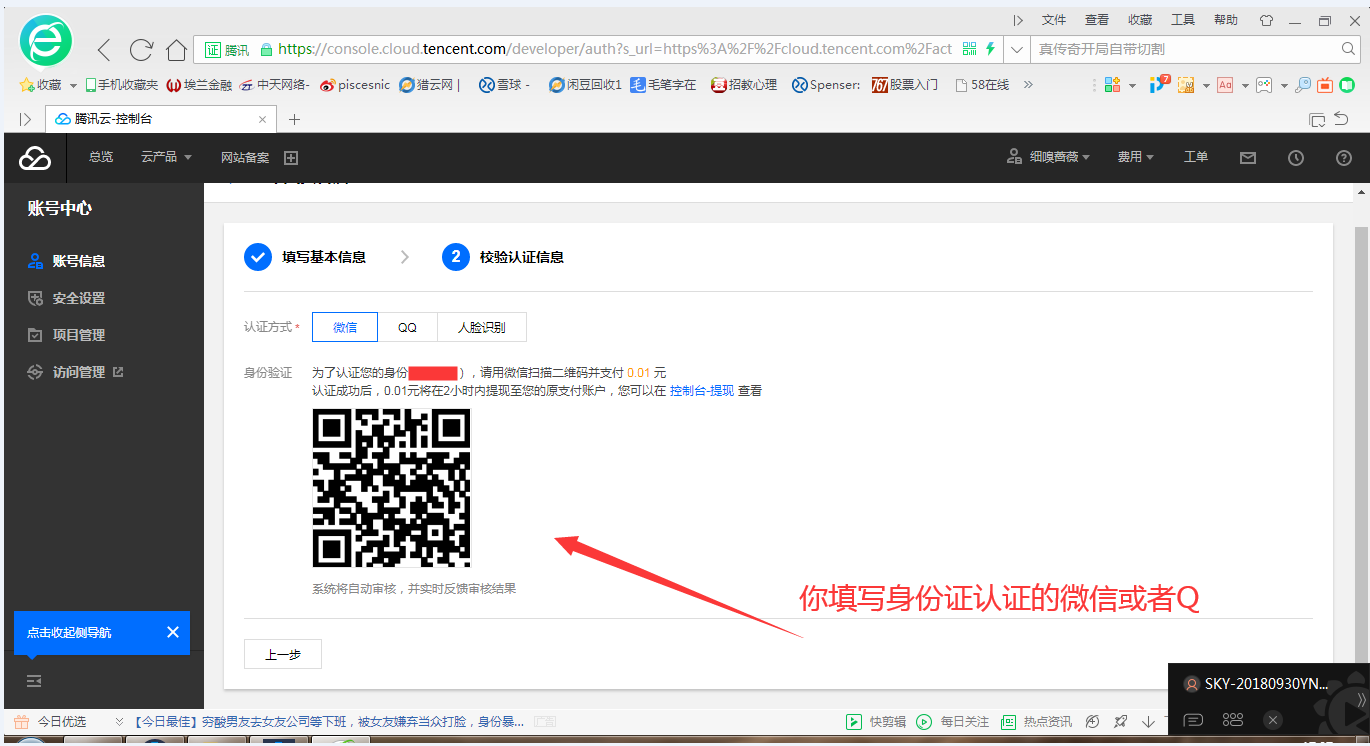Click the 微信 payment QR code

[x=391, y=488]
